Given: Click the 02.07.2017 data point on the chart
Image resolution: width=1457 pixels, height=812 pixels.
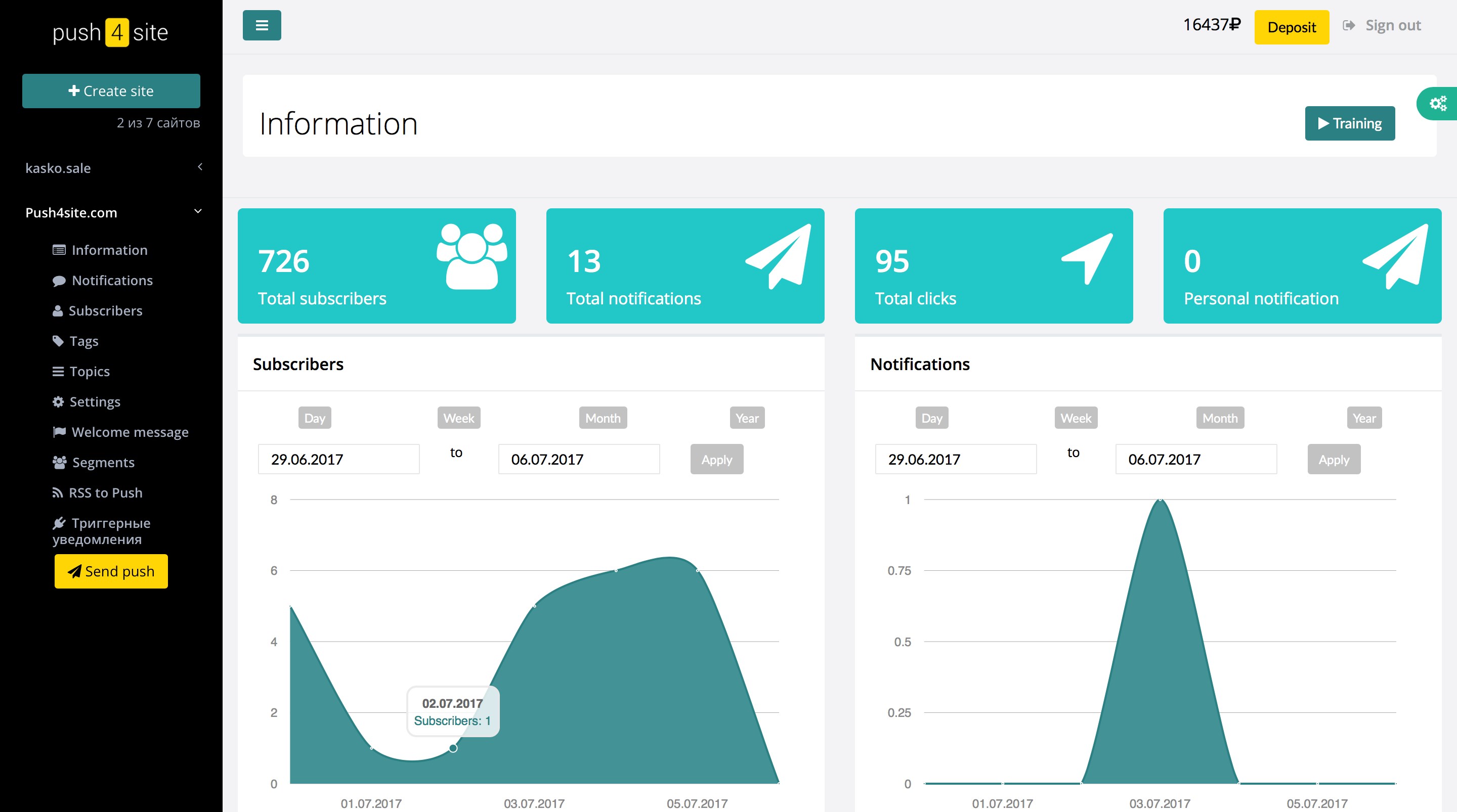Looking at the screenshot, I should pos(453,748).
